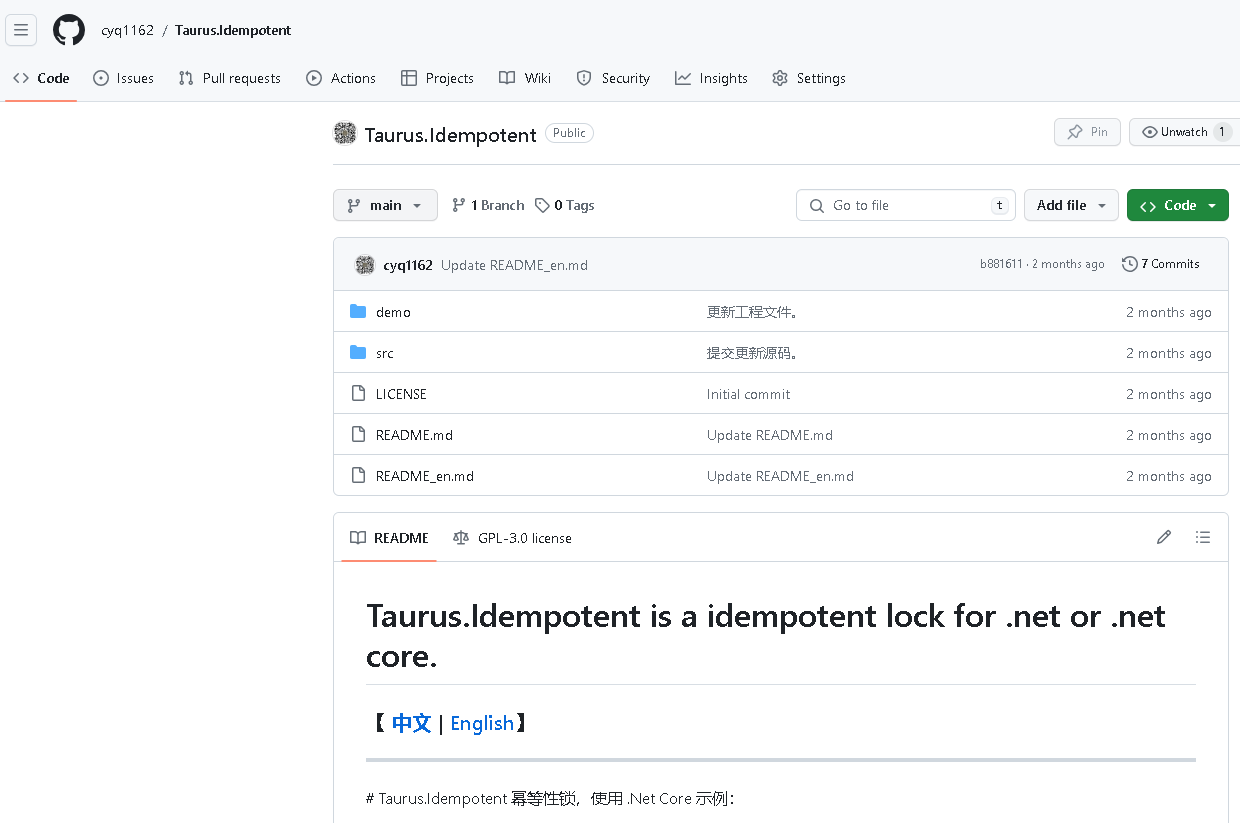Open cyq1162 commit author name link
The width and height of the screenshot is (1240, 823).
(x=408, y=265)
